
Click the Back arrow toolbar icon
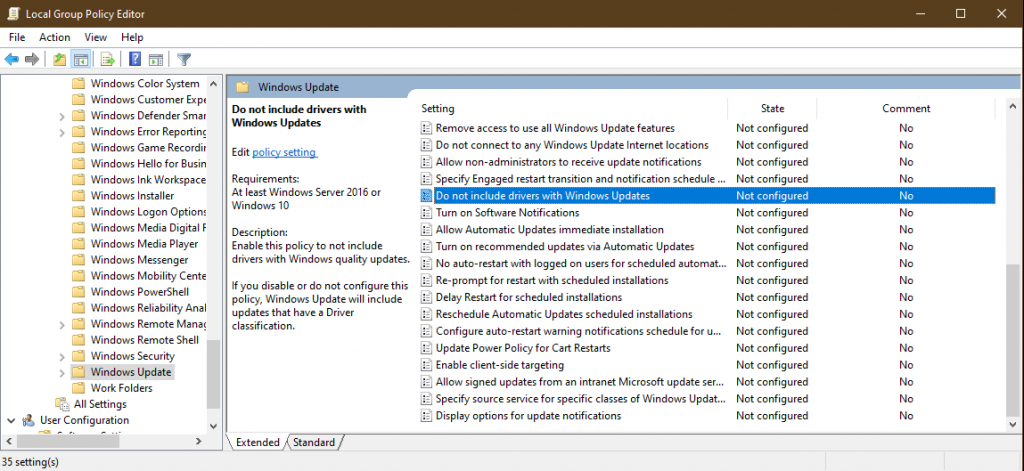point(12,60)
